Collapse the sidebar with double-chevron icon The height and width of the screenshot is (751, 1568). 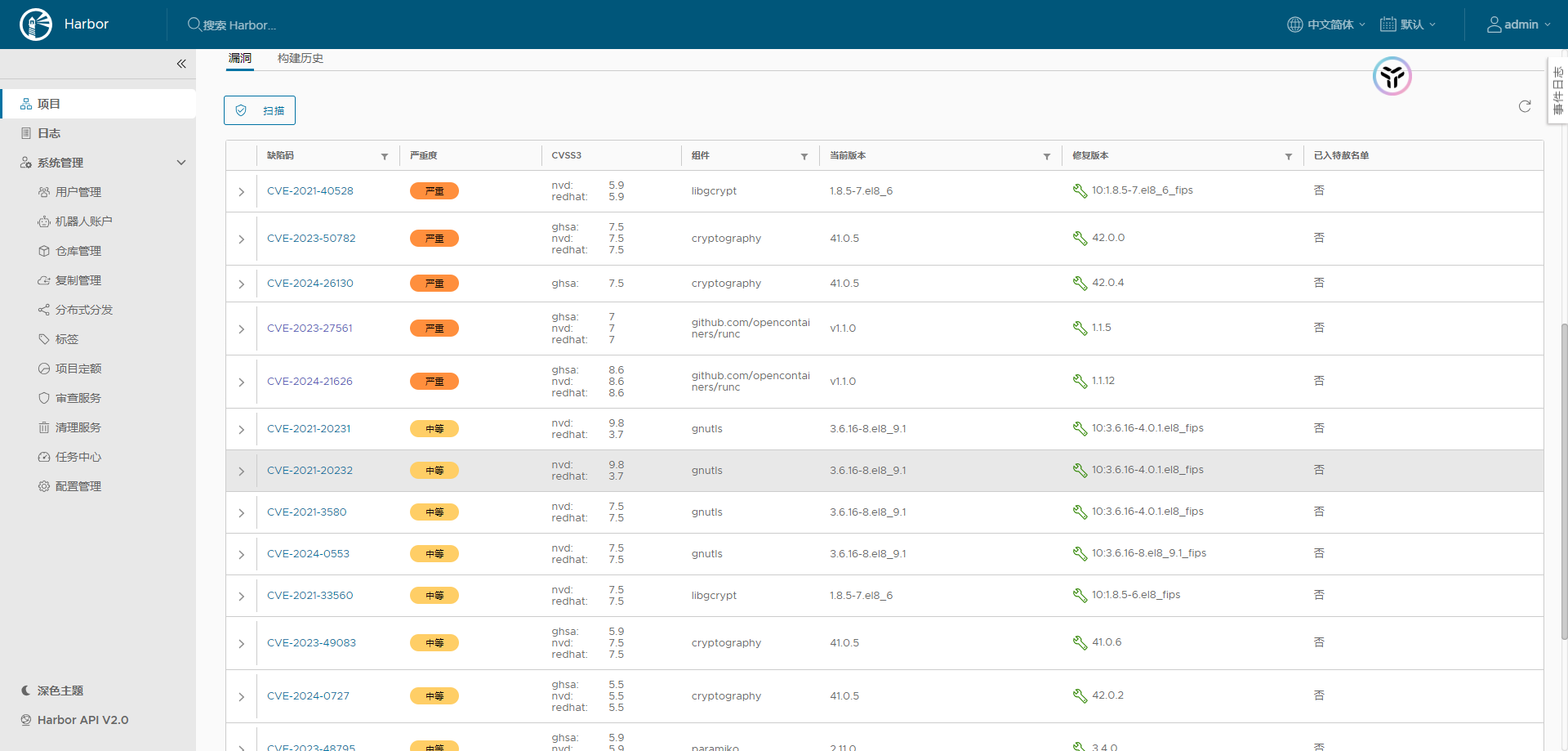(181, 64)
